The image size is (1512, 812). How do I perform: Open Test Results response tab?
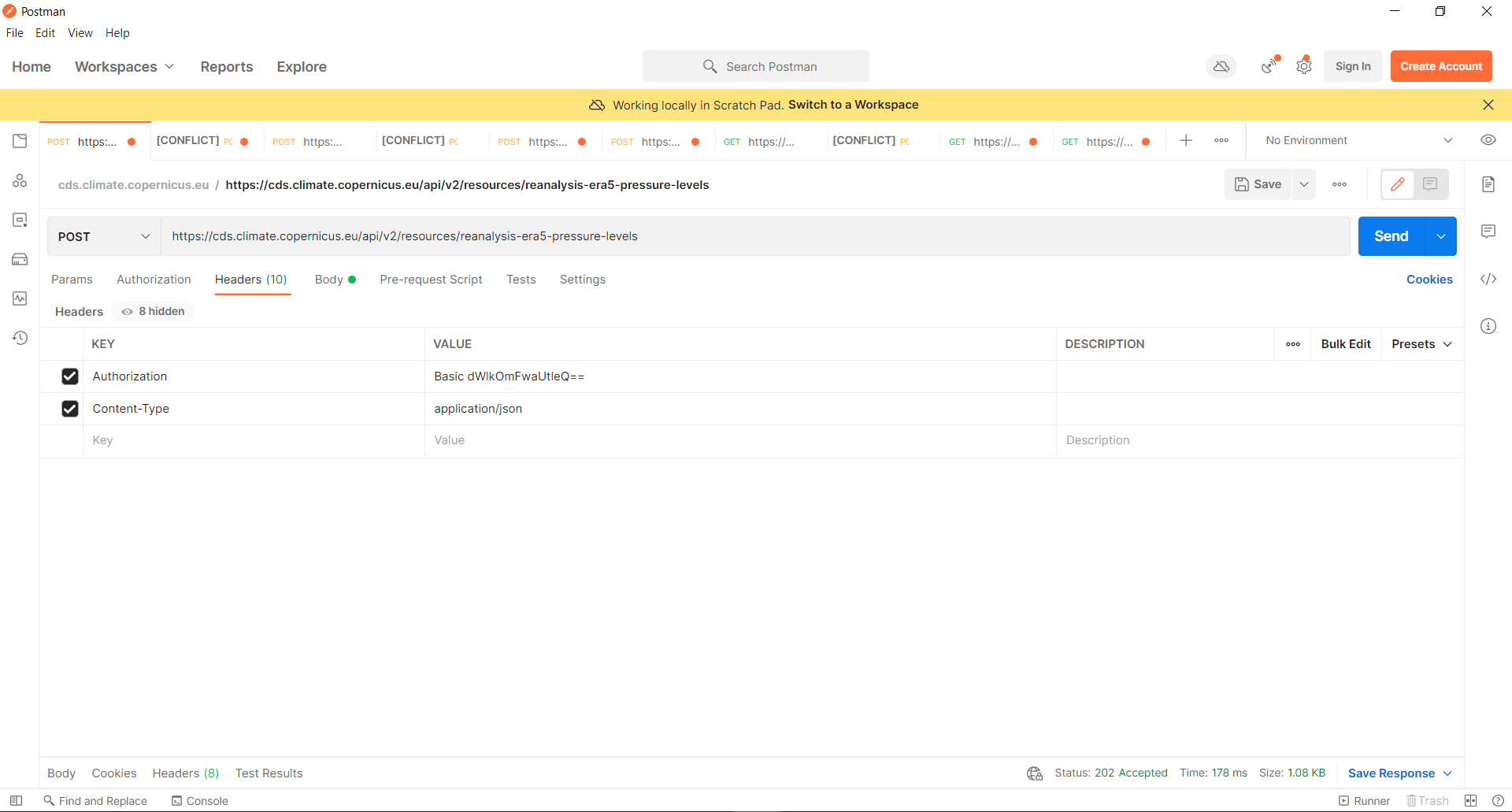point(269,773)
